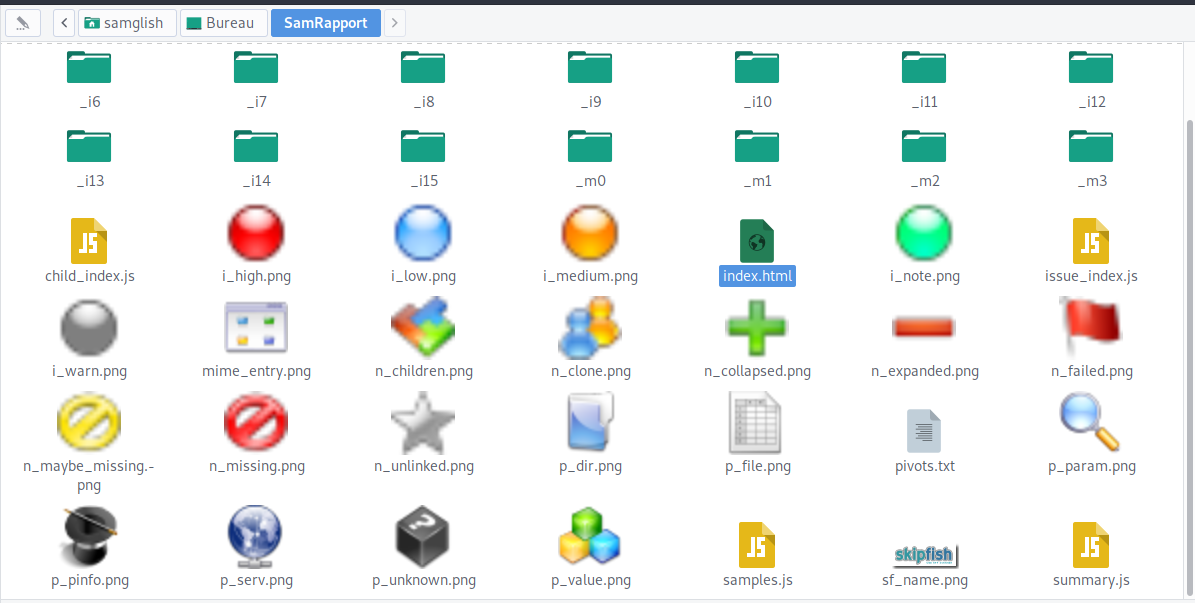The height and width of the screenshot is (603, 1195).
Task: Select the magnifier p_param.png thumbnail
Action: tap(1091, 423)
